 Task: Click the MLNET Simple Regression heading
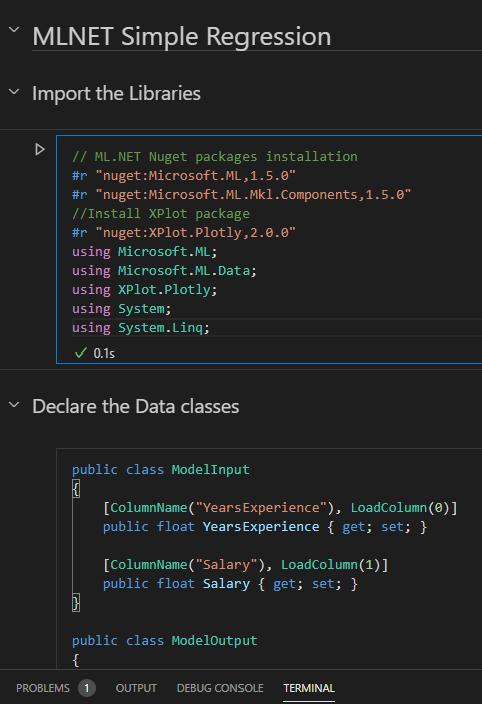pos(182,36)
